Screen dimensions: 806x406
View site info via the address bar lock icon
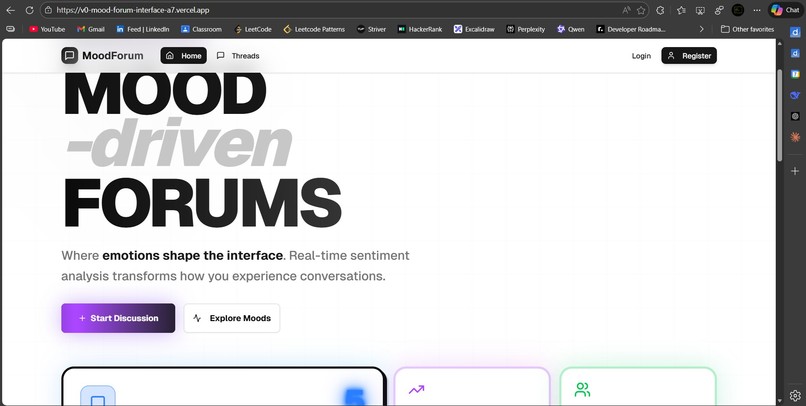tap(48, 10)
